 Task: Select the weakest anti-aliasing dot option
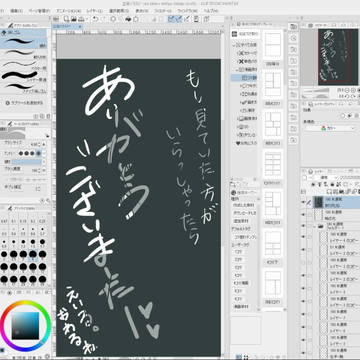click(x=21, y=154)
